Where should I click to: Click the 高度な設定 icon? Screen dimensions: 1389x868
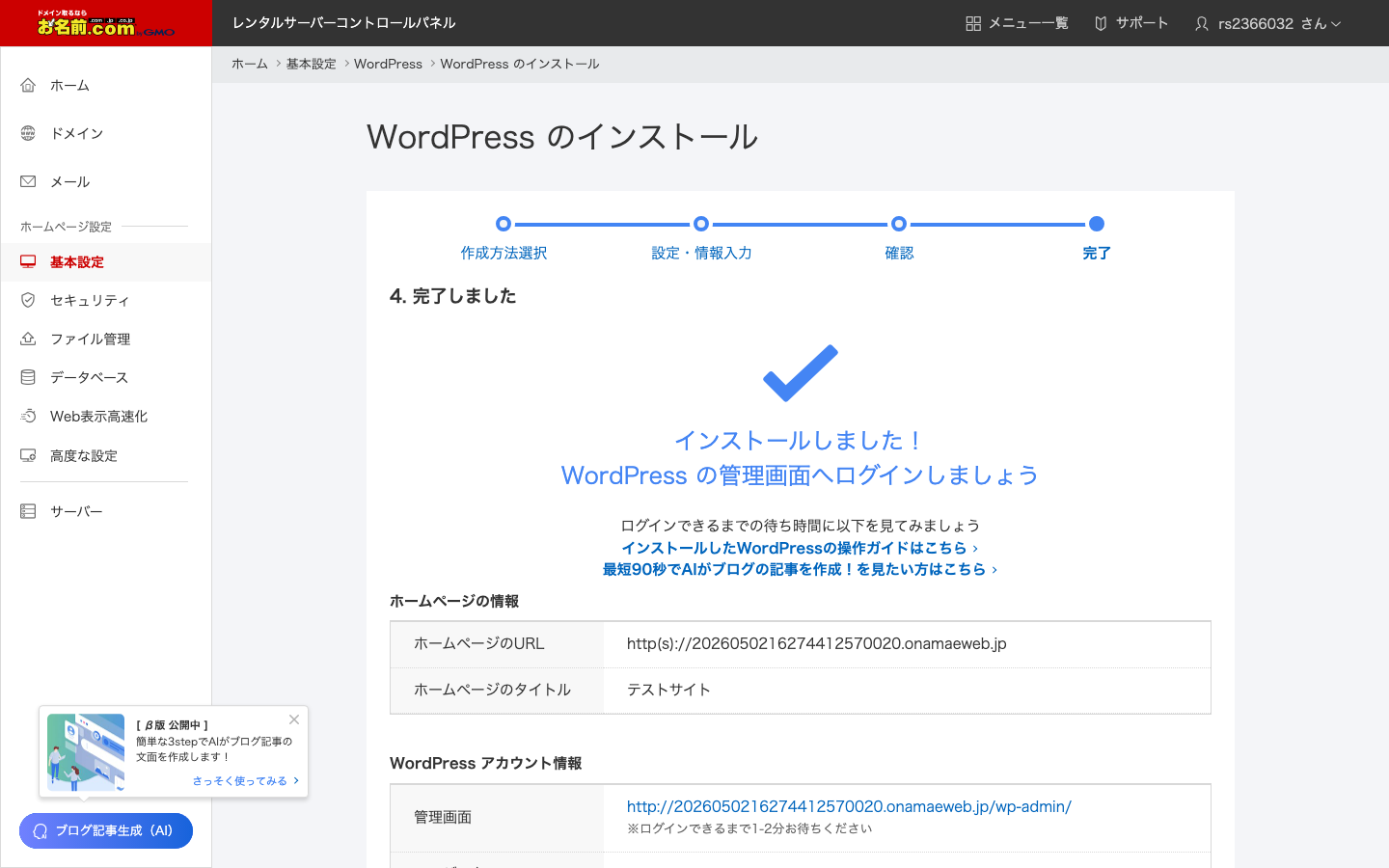pyautogui.click(x=28, y=455)
